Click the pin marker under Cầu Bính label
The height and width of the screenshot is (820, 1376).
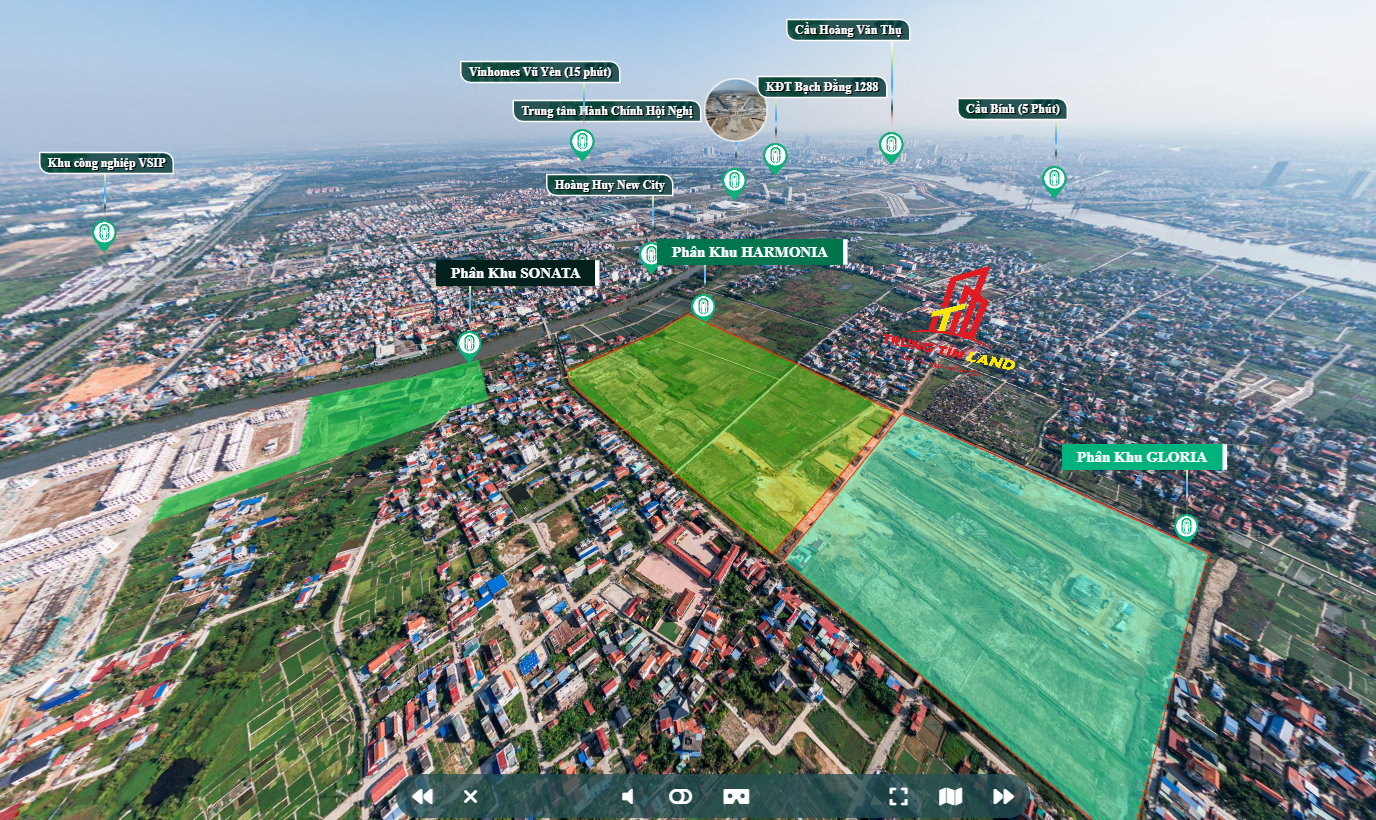[x=1054, y=179]
